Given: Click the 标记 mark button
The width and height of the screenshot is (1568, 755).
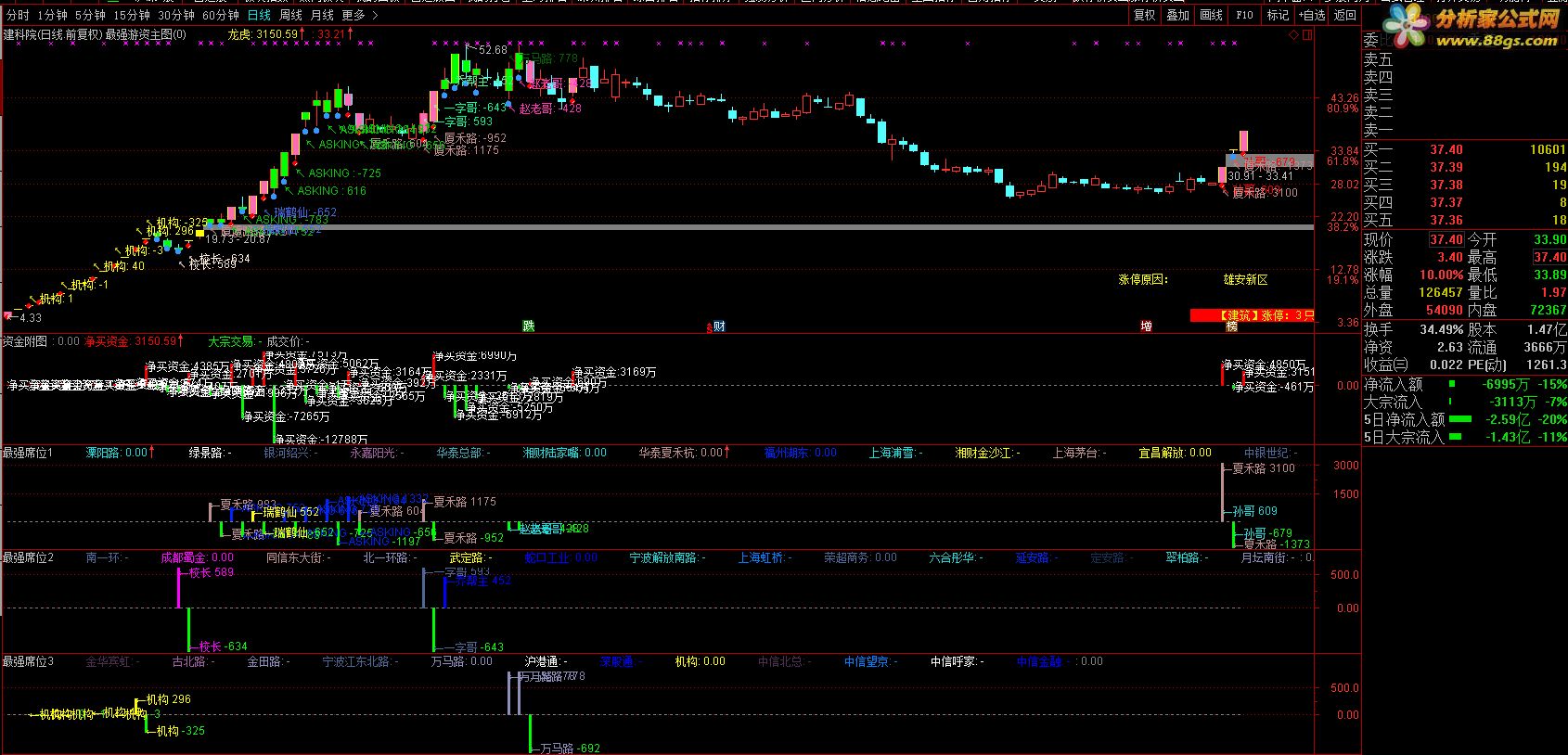Looking at the screenshot, I should point(1278,15).
